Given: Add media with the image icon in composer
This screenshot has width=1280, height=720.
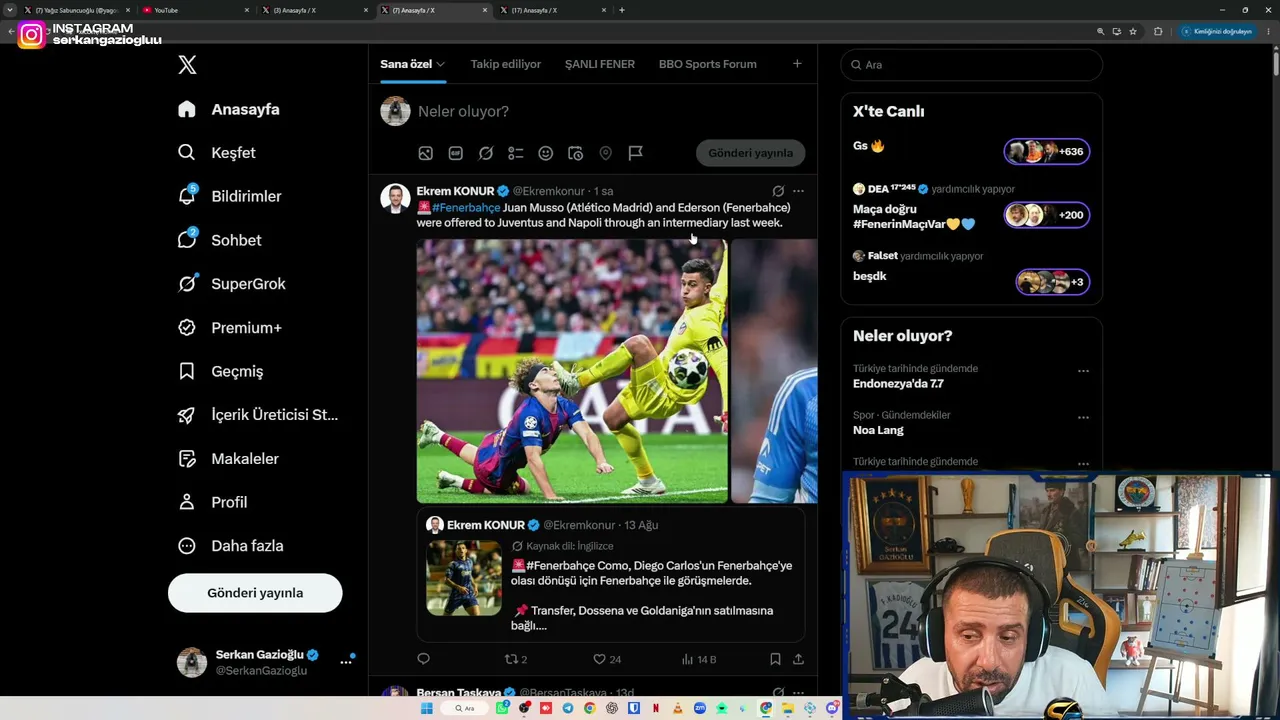Looking at the screenshot, I should click(426, 153).
